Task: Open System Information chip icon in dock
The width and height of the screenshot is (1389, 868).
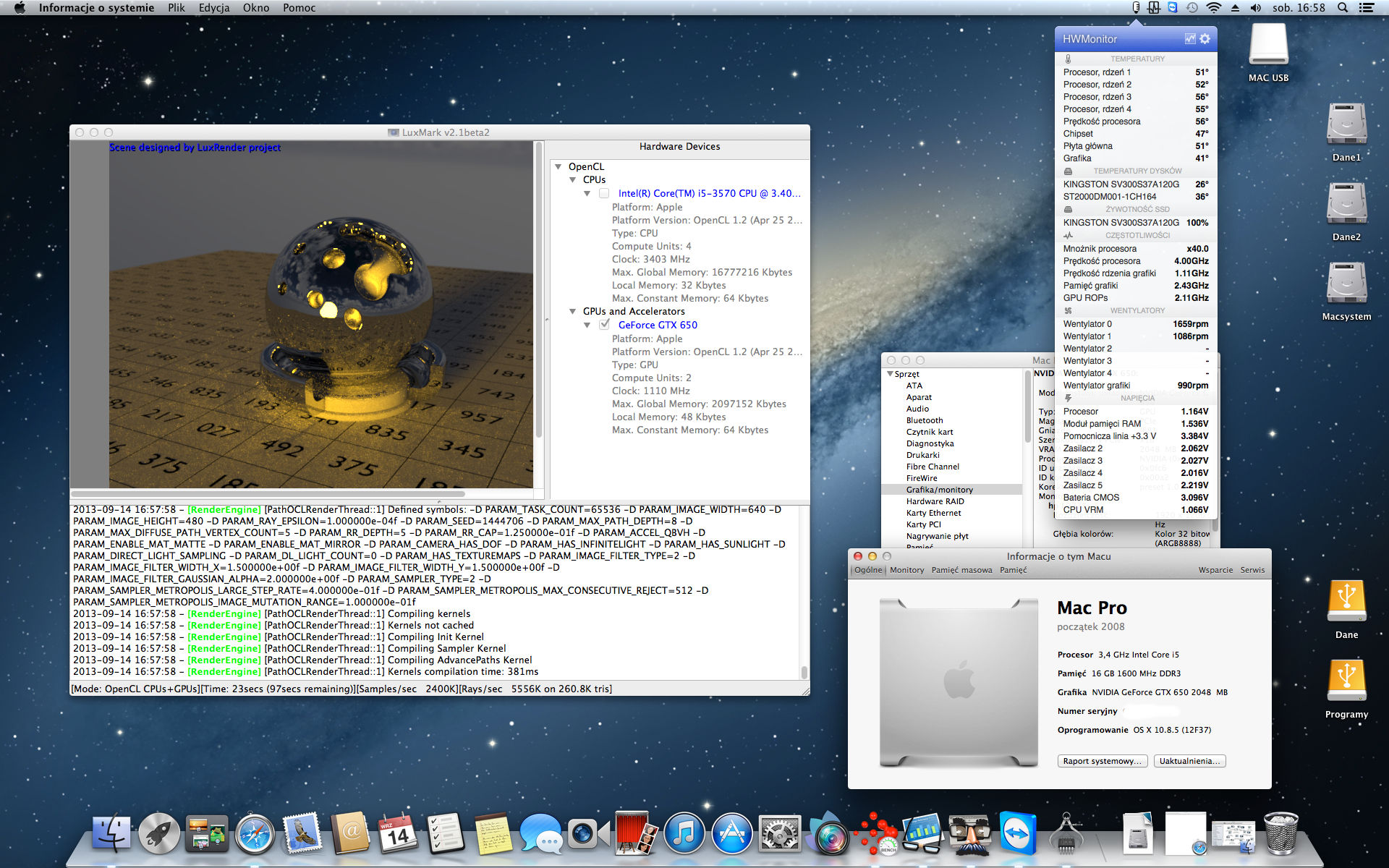Action: pos(1065,834)
